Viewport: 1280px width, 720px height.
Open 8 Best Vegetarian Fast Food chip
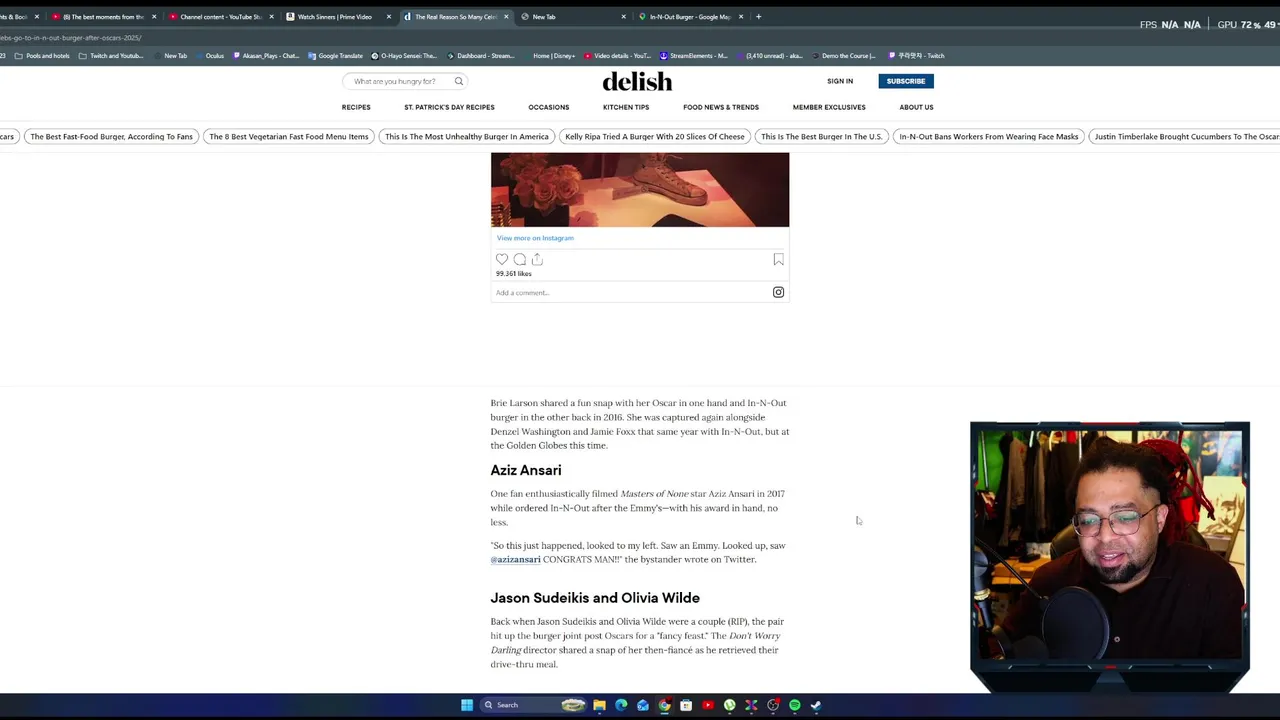click(288, 136)
